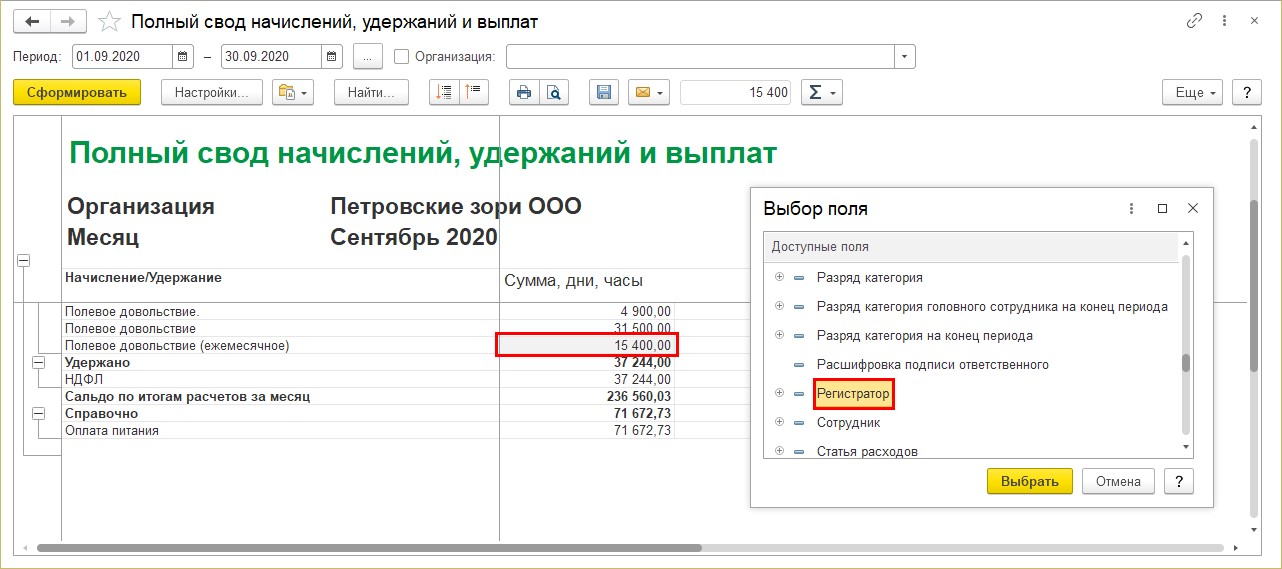1282x569 pixels.
Task: Collapse the Справочно group
Action: click(x=39, y=413)
